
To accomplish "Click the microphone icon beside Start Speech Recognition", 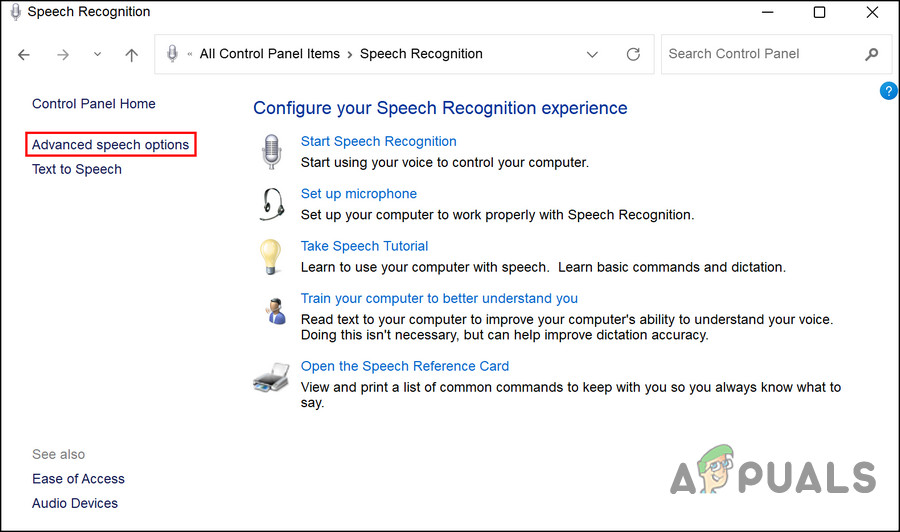I will coord(270,152).
